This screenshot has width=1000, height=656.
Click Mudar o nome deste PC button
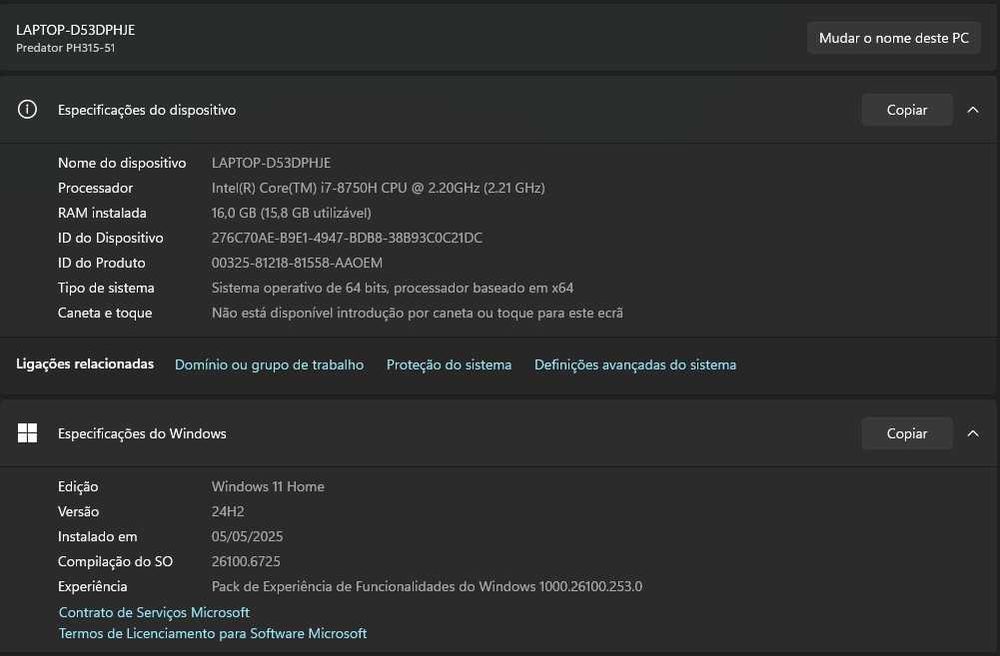893,38
